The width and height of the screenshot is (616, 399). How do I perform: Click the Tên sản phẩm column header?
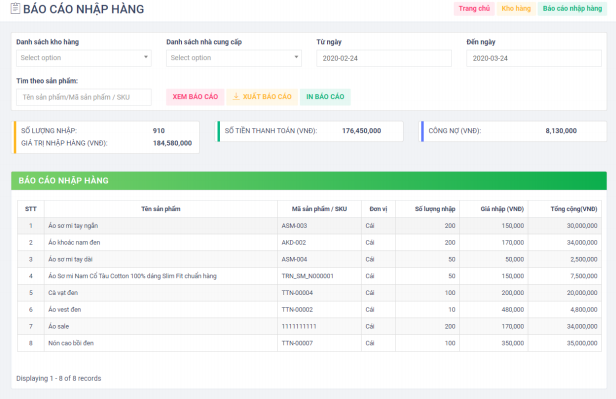coord(161,209)
